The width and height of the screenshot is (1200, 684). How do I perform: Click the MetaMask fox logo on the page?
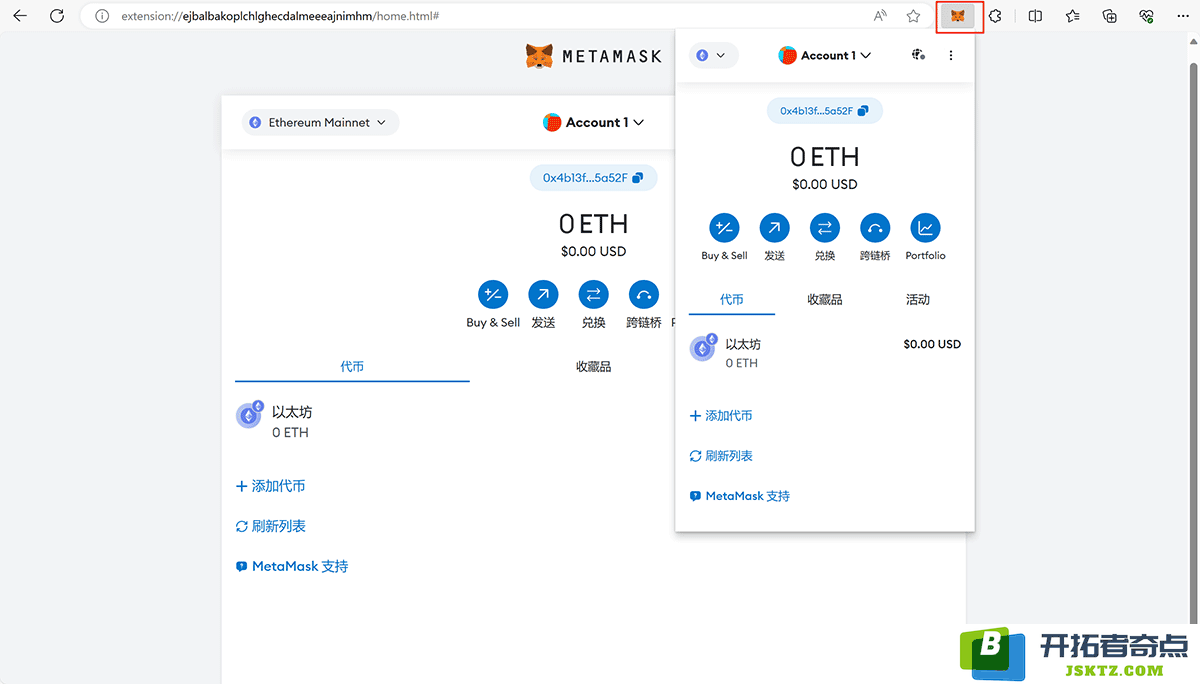540,56
